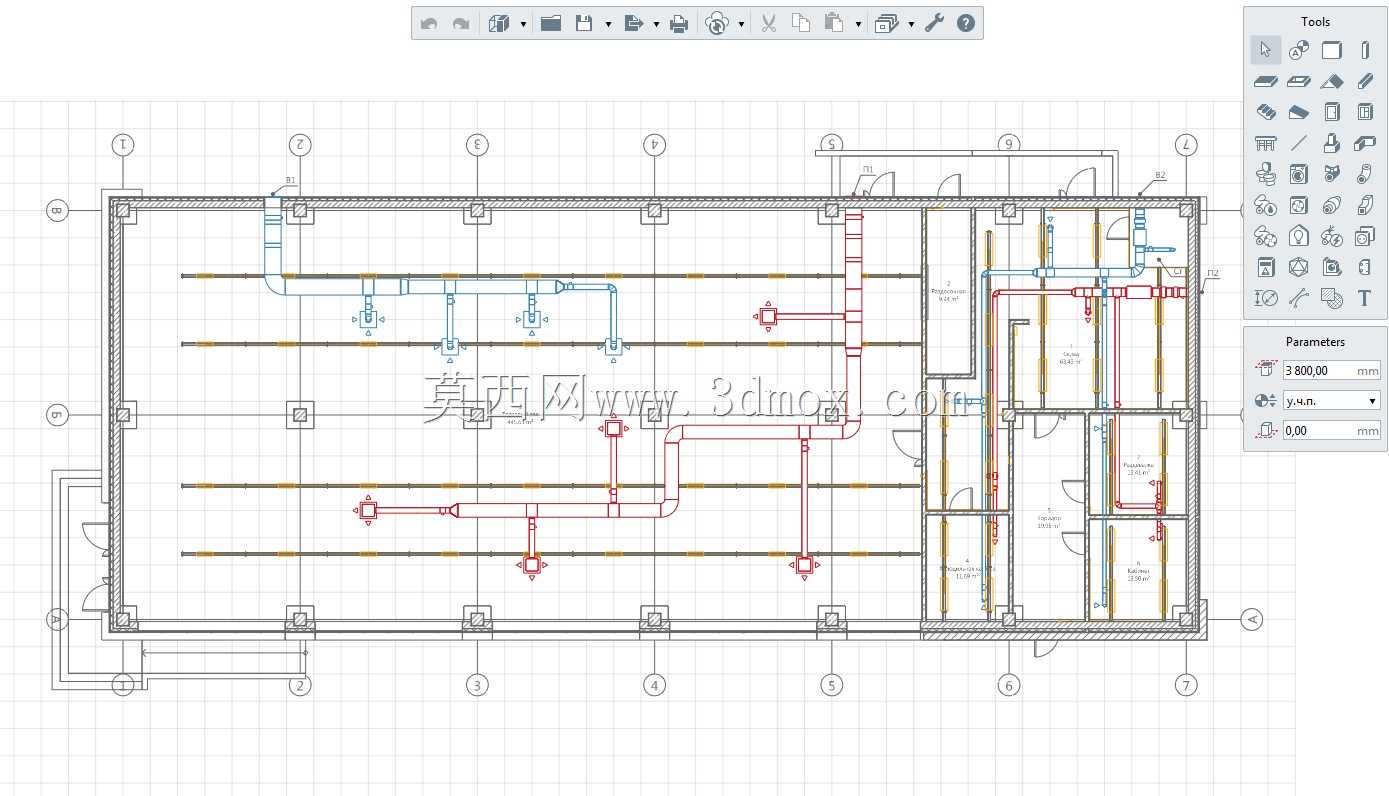
Task: Pick the Door tool
Action: 1331,112
